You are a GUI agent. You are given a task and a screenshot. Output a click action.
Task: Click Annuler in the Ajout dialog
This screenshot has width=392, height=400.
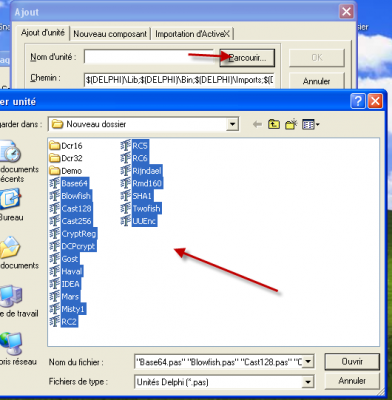click(316, 81)
